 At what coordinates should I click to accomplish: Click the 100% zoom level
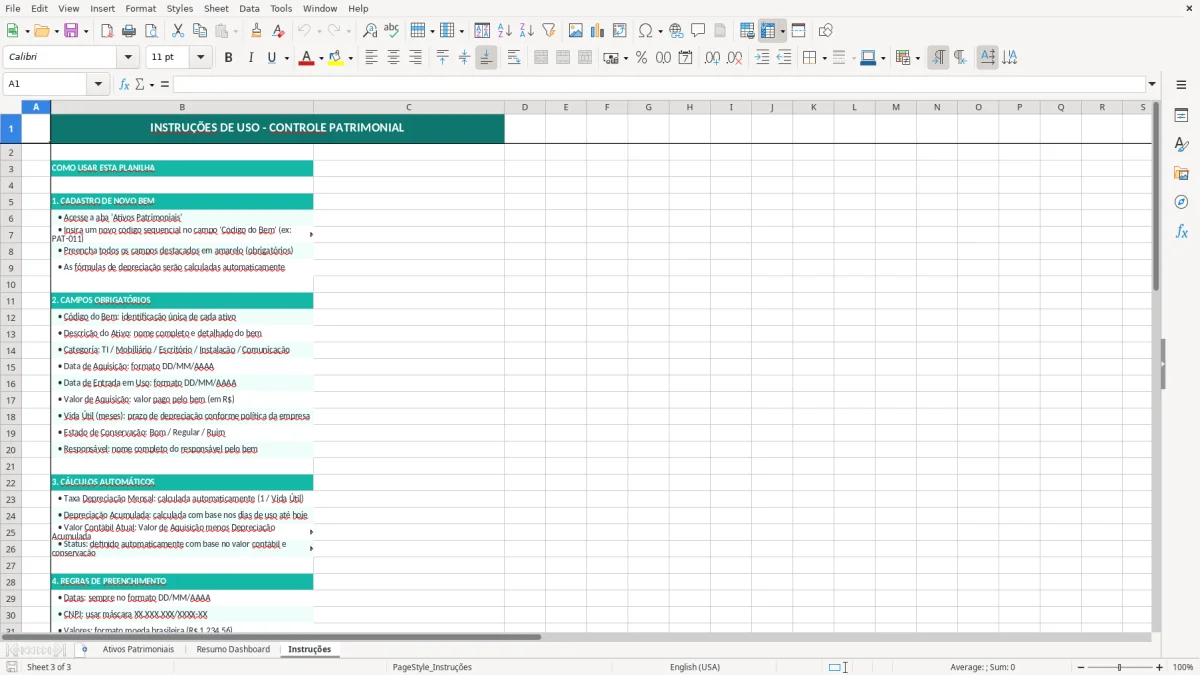(x=1183, y=667)
